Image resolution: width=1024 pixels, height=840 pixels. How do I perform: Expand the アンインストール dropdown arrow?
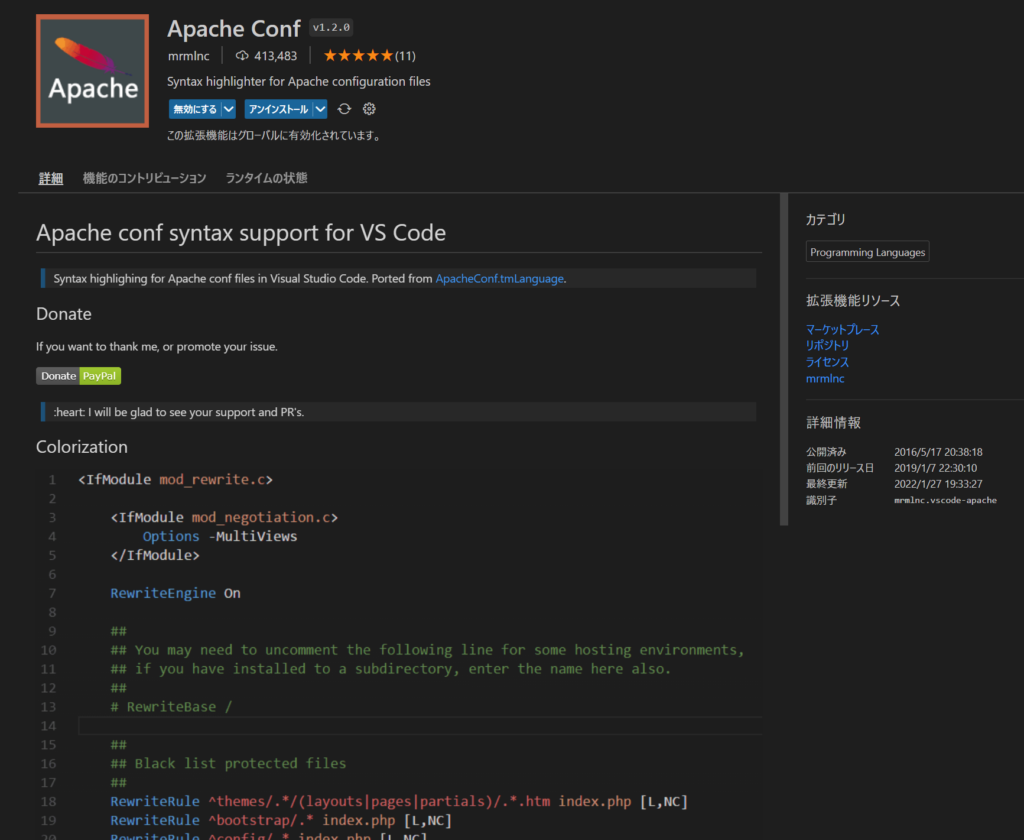pyautogui.click(x=320, y=109)
